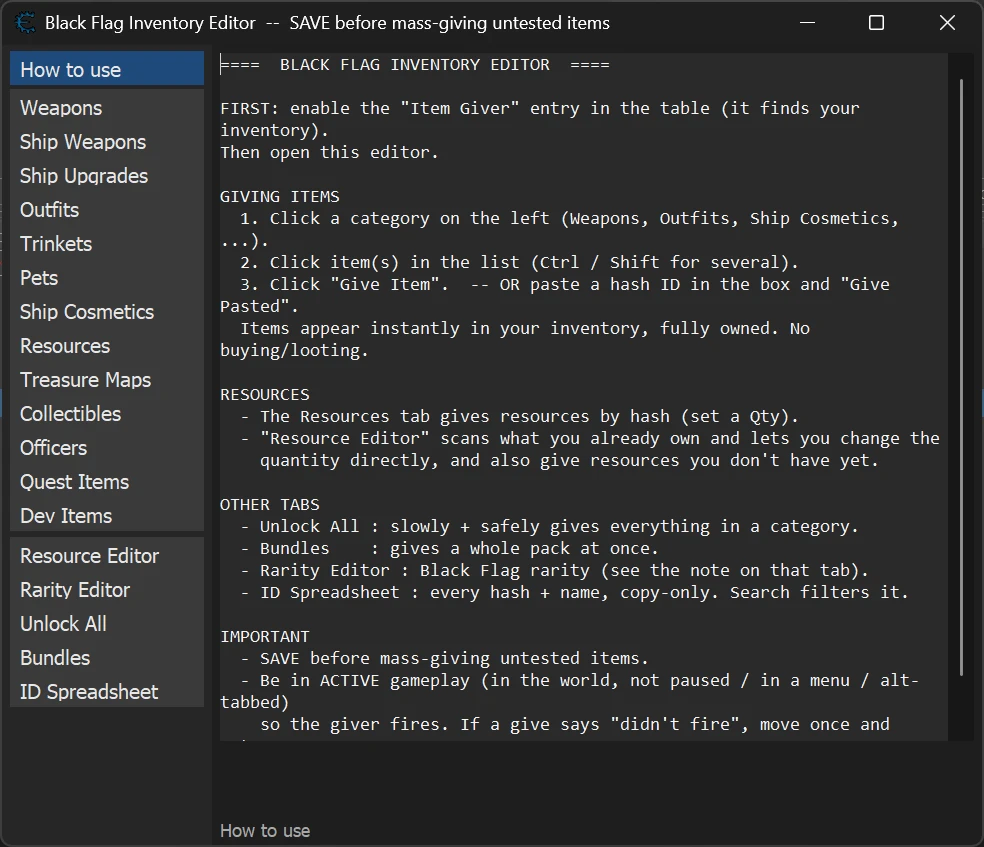This screenshot has height=847, width=984.
Task: Close the Black Flag Inventory Editor window
Action: coord(947,23)
